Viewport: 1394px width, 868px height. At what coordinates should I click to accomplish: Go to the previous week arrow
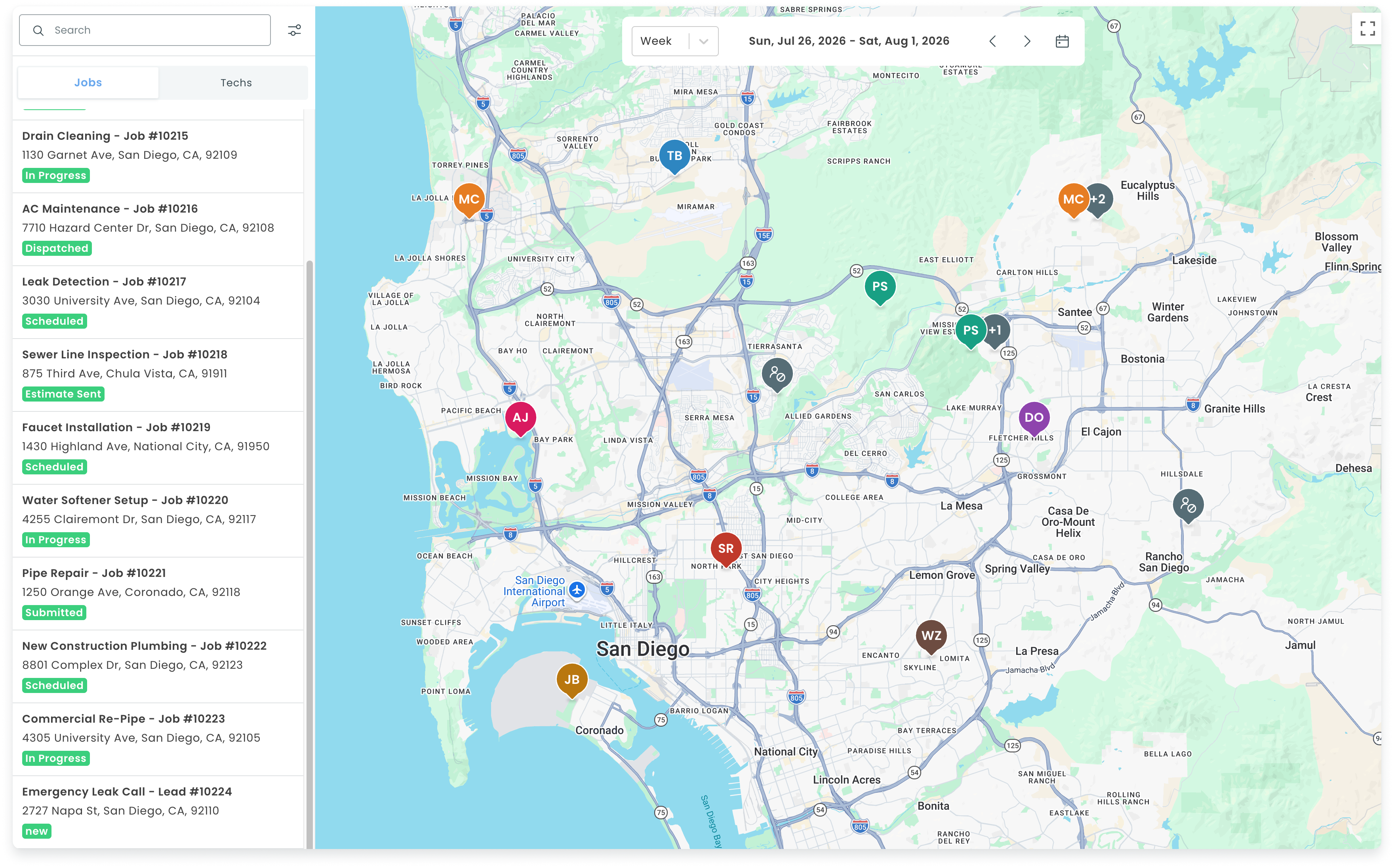(993, 41)
